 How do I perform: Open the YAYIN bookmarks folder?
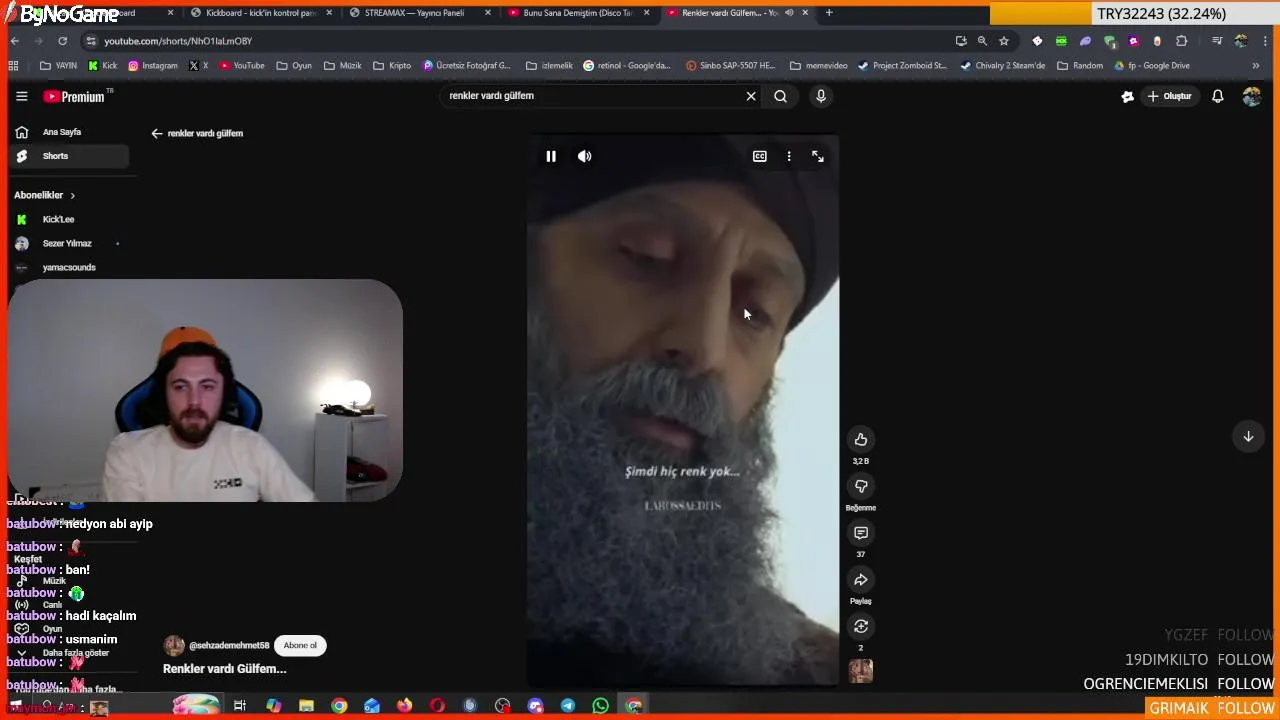[x=58, y=66]
